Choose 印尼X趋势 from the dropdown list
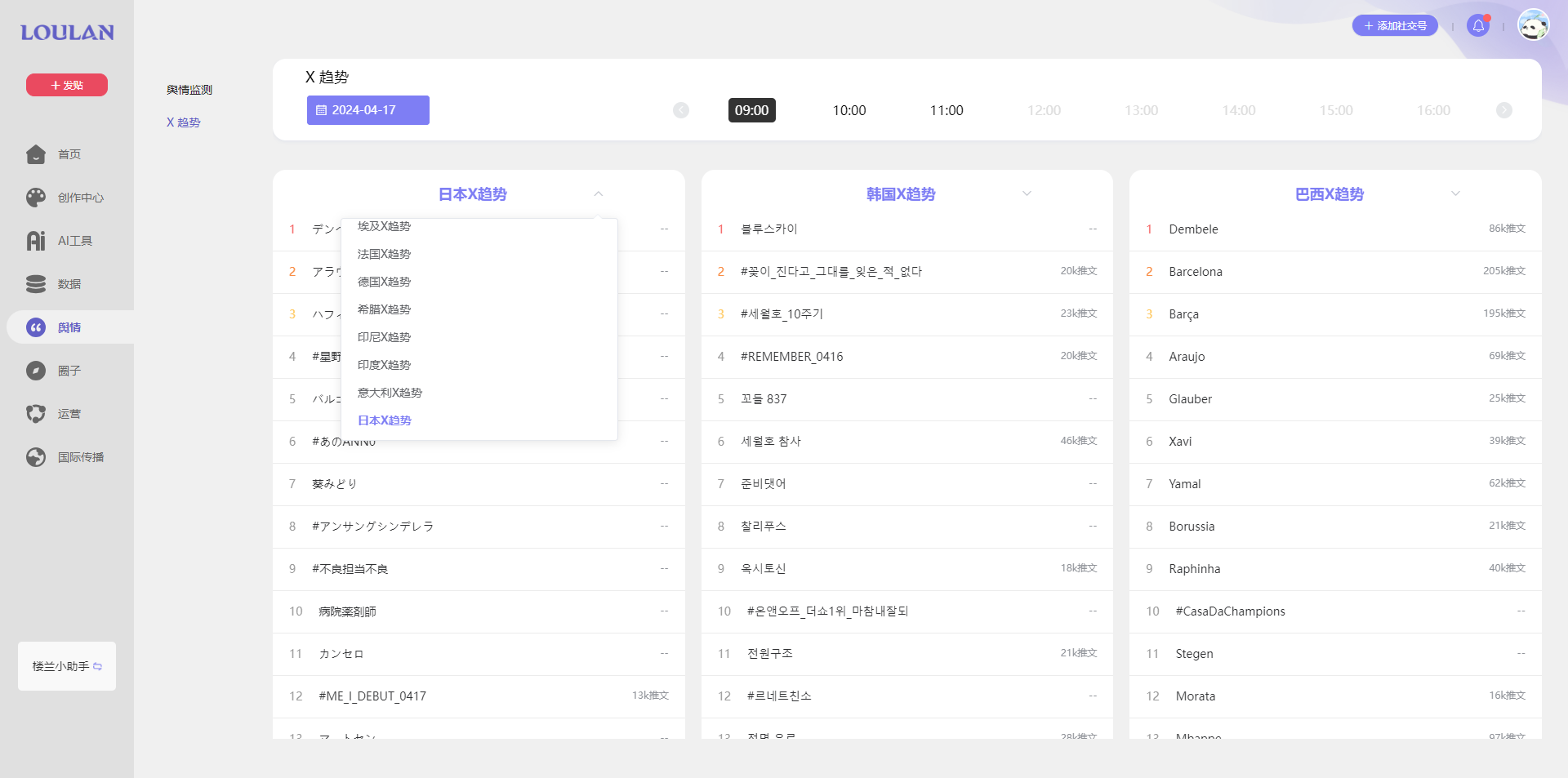 pyautogui.click(x=479, y=337)
